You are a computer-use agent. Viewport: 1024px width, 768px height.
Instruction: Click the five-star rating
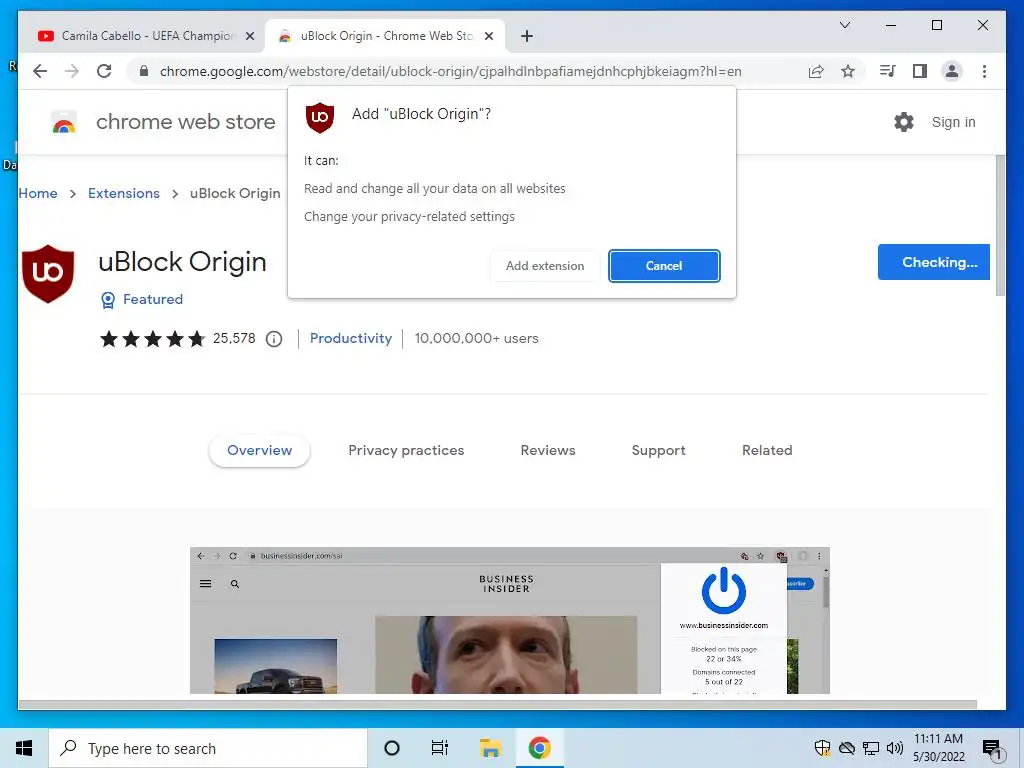coord(152,338)
